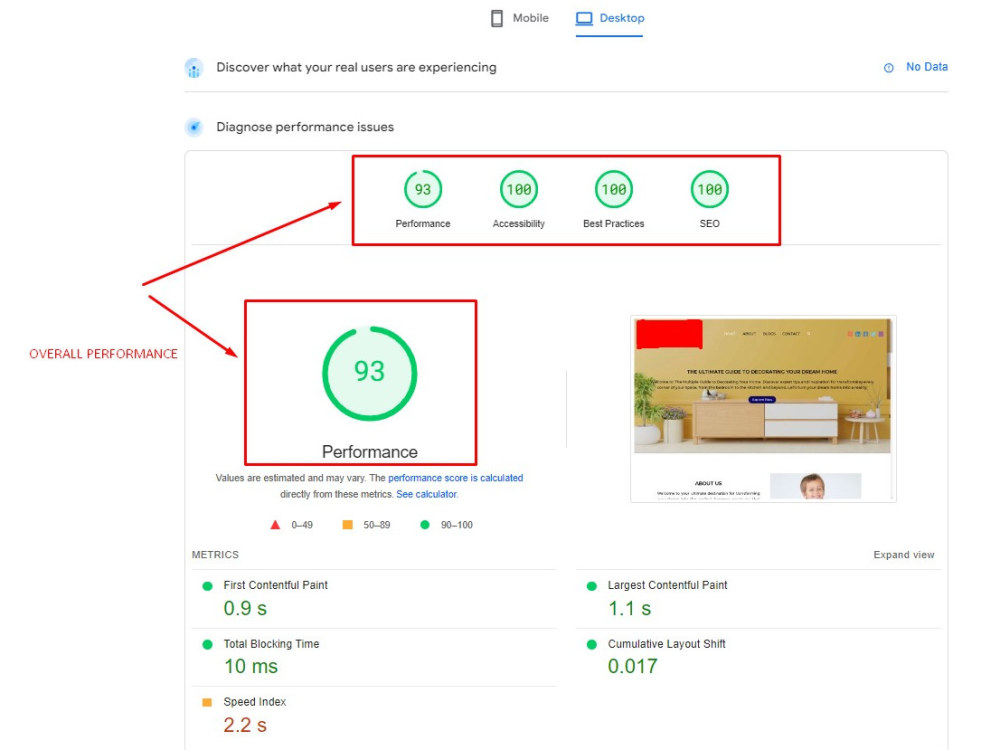Open the performance score is calculated link
Viewport: 1000px width, 750px height.
(x=455, y=478)
